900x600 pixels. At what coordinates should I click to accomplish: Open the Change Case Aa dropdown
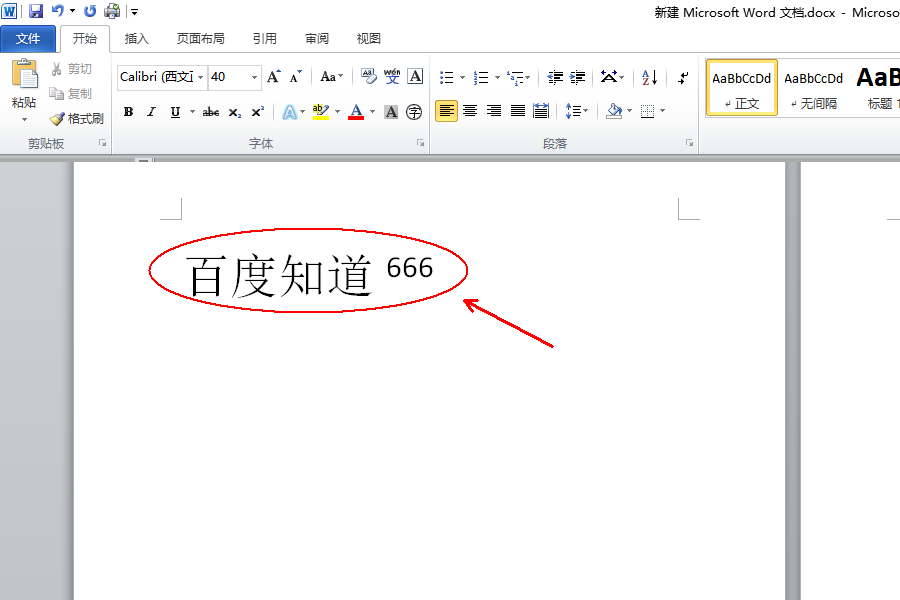[x=331, y=76]
